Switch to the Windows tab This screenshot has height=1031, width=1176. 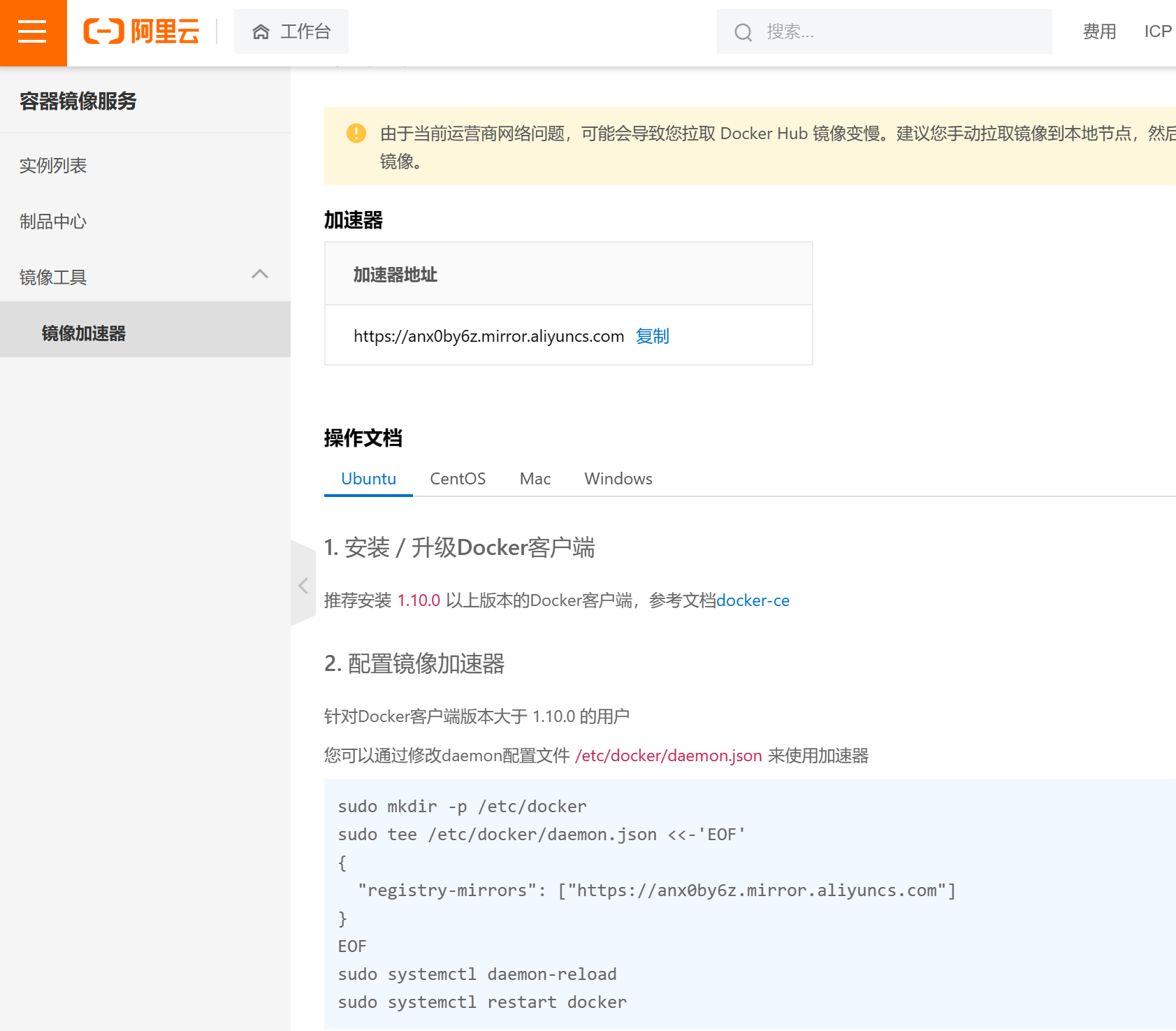click(618, 479)
